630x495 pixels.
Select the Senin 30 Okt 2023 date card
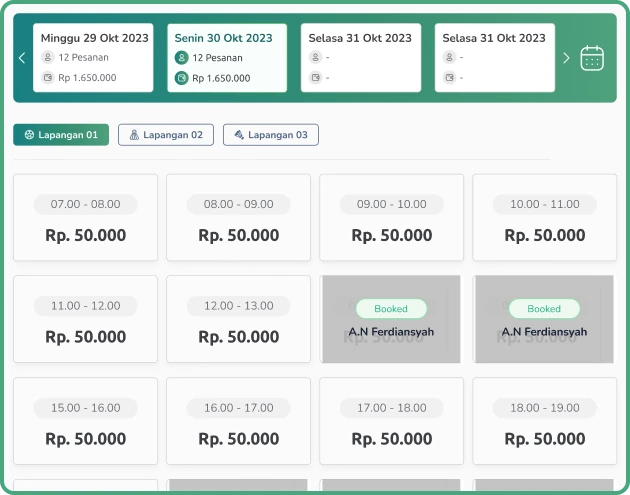coord(227,58)
